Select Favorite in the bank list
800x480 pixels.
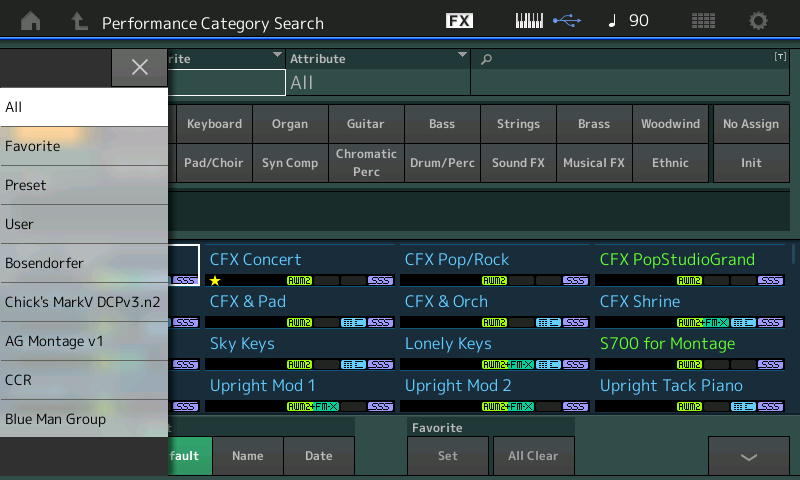(84, 146)
